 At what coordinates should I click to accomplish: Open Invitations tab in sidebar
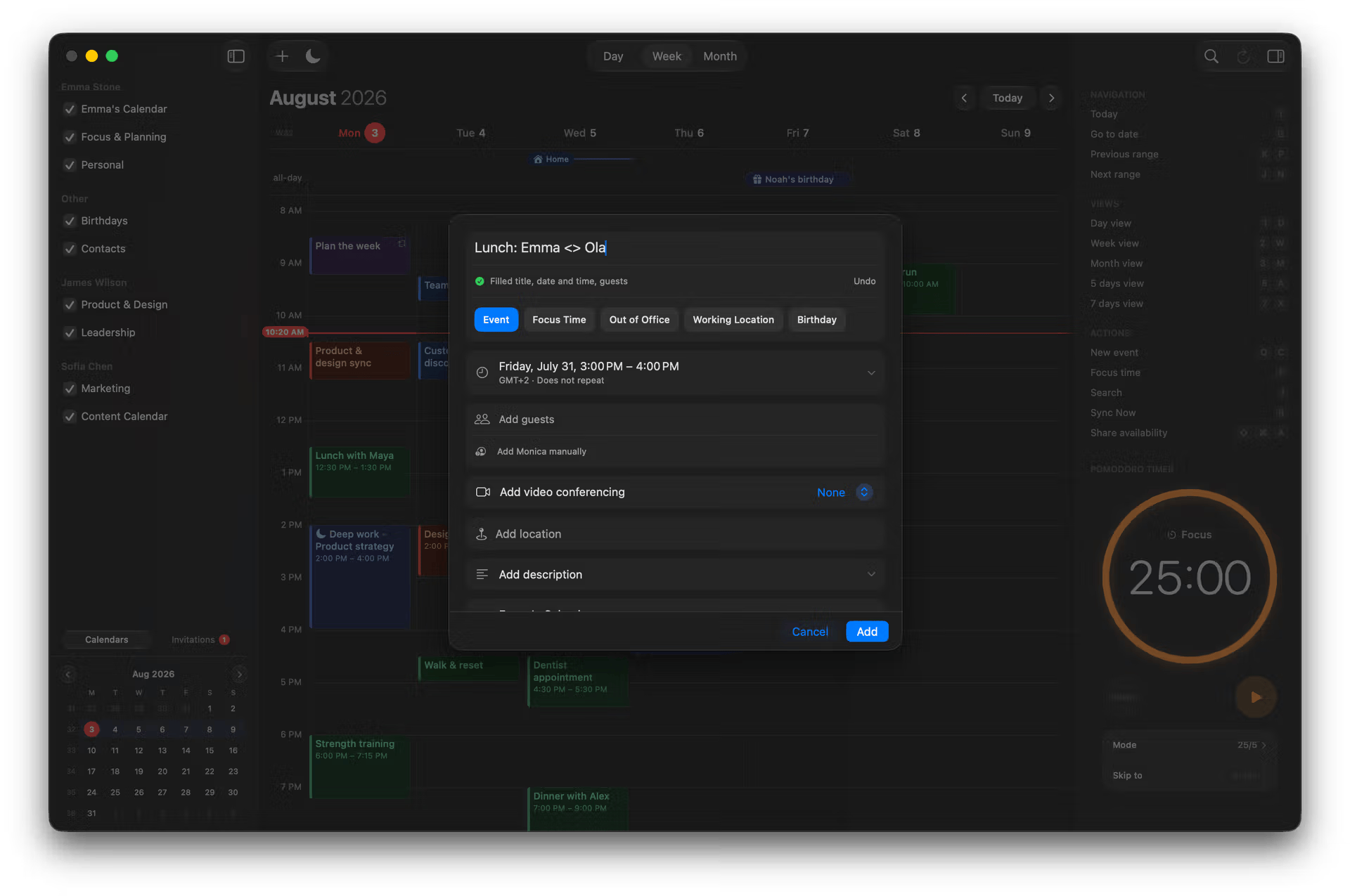[200, 640]
